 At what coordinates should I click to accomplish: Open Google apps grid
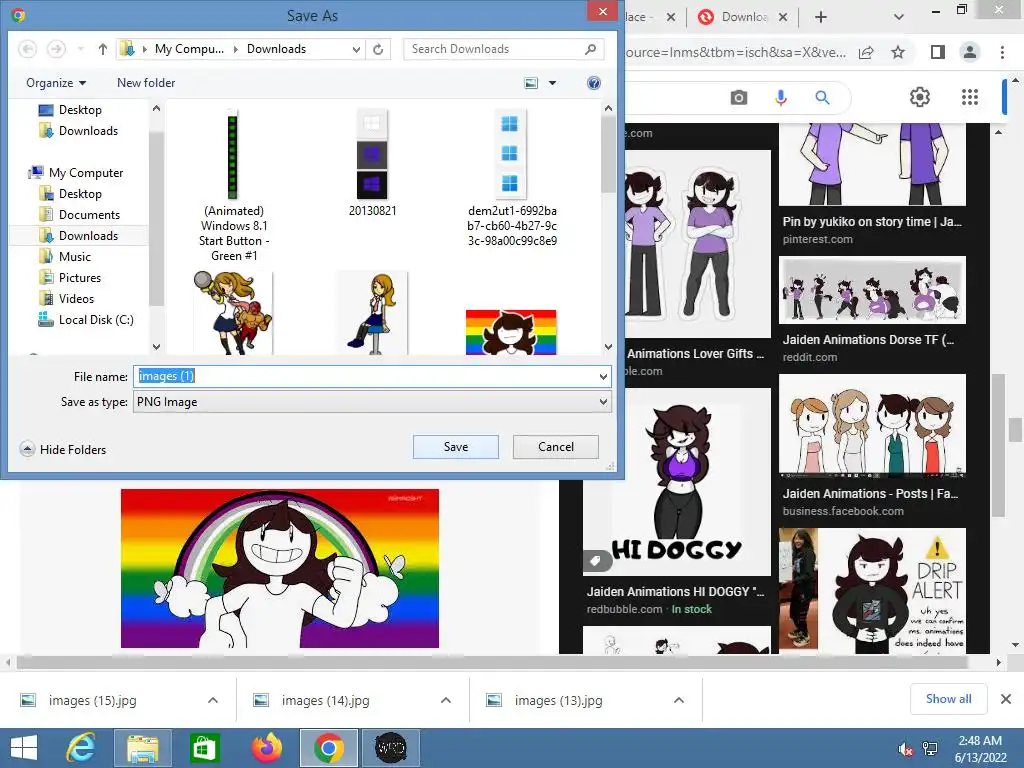point(970,97)
